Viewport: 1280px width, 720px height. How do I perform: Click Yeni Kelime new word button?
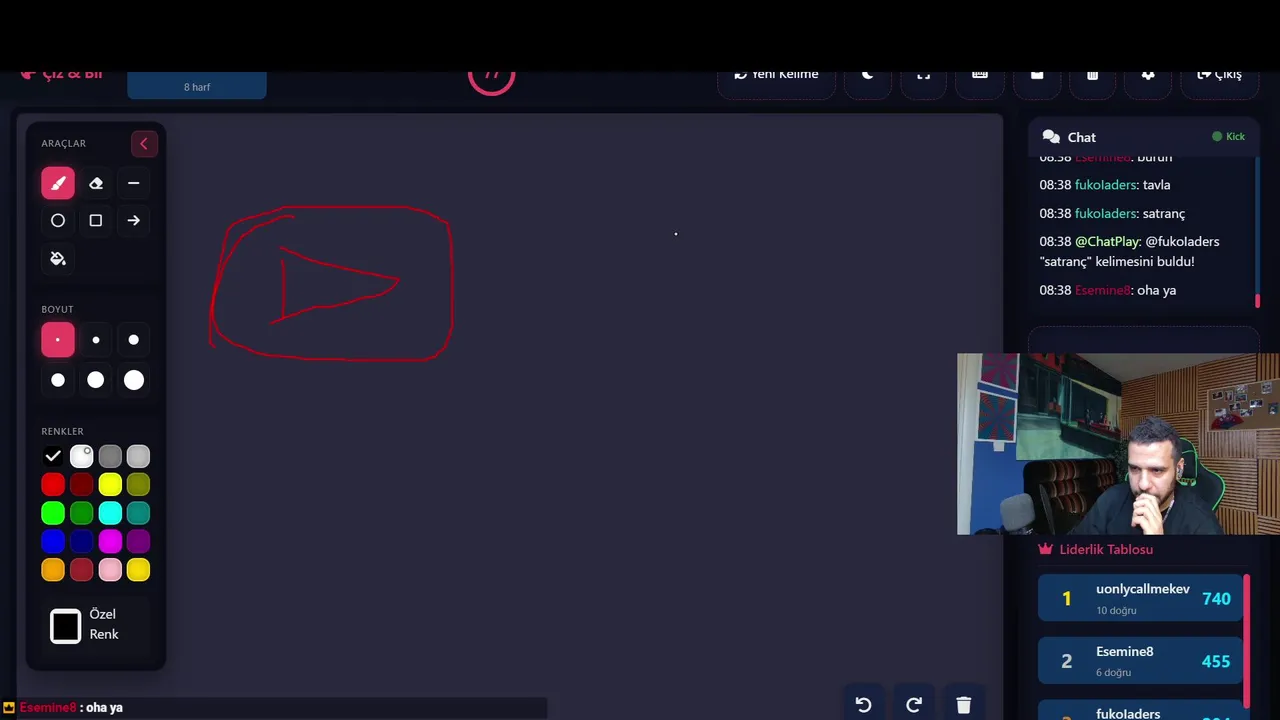777,75
